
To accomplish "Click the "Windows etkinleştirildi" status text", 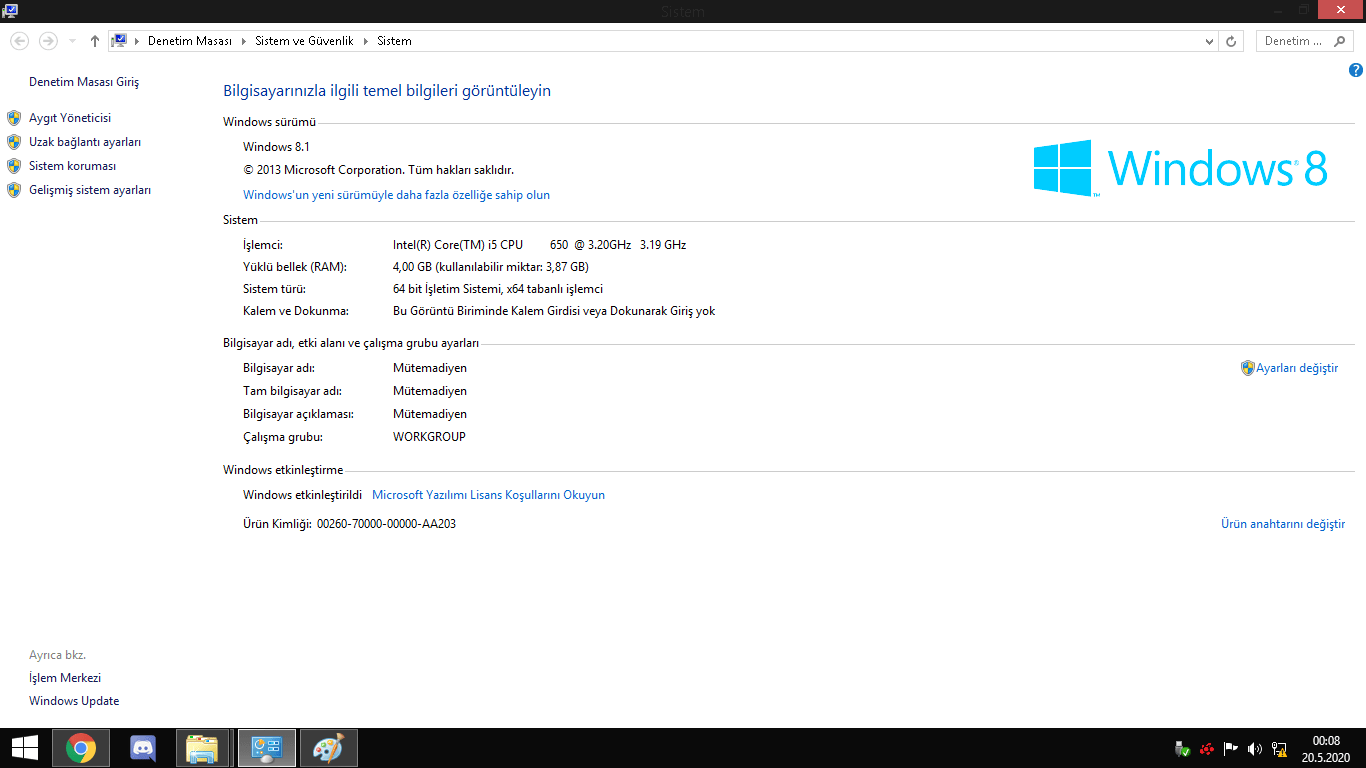I will click(x=302, y=495).
